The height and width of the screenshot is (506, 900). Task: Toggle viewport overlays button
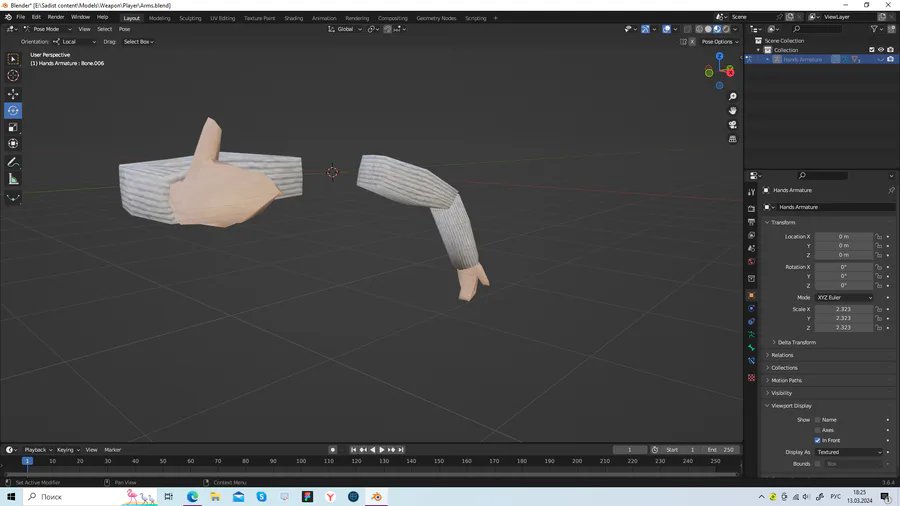[666, 29]
